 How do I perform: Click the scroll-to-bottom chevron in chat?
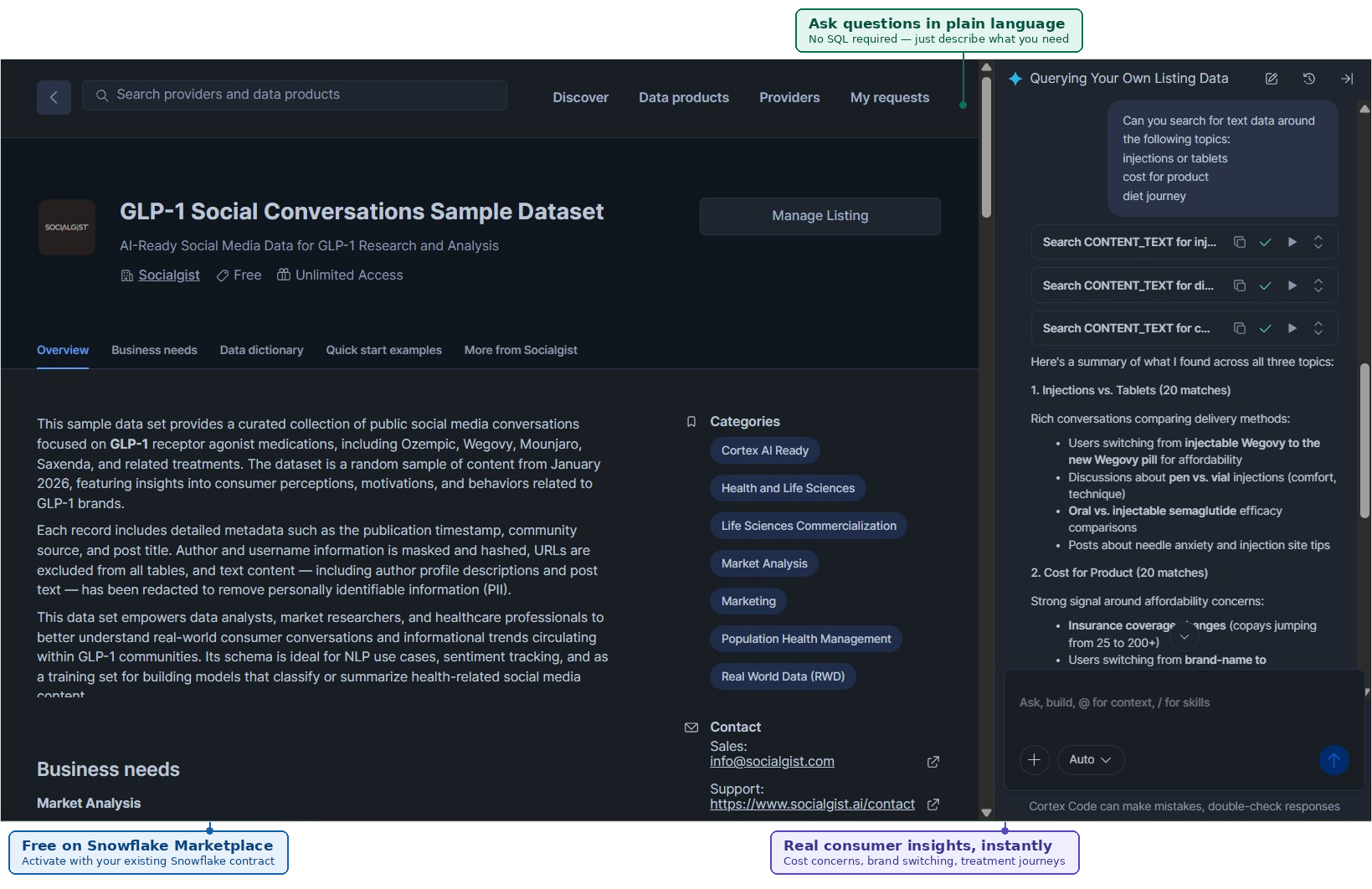(x=1184, y=637)
